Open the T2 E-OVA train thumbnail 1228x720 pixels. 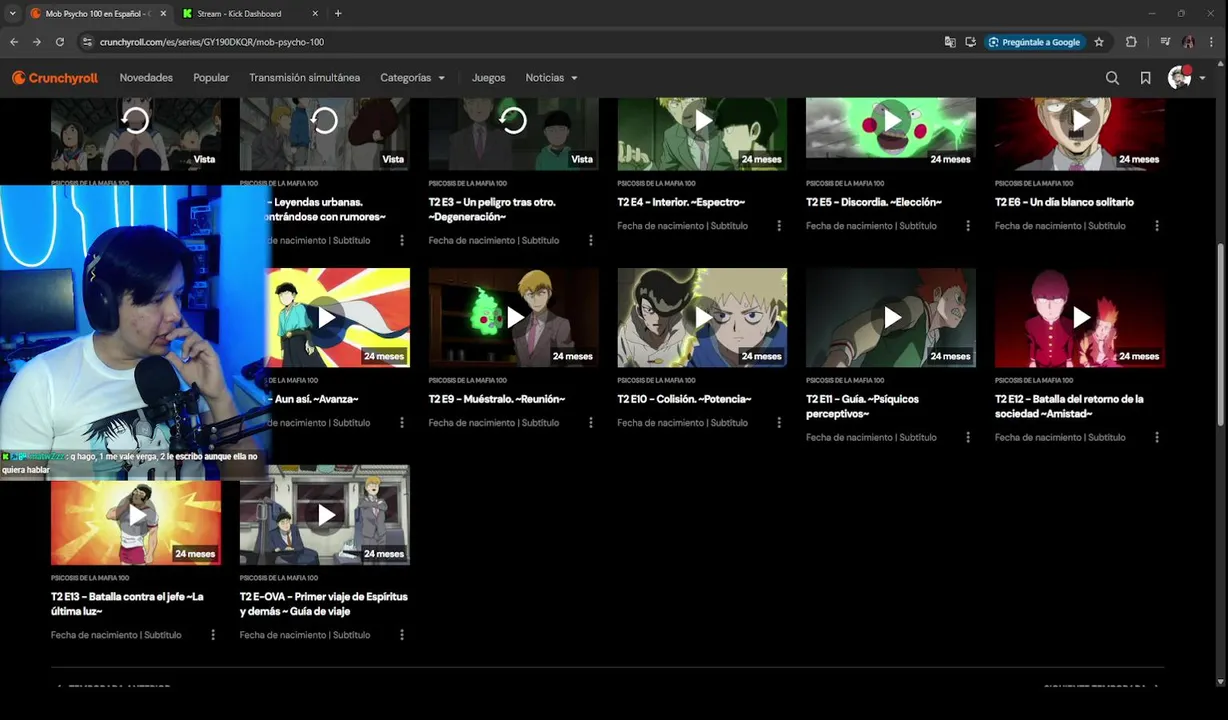(324, 515)
